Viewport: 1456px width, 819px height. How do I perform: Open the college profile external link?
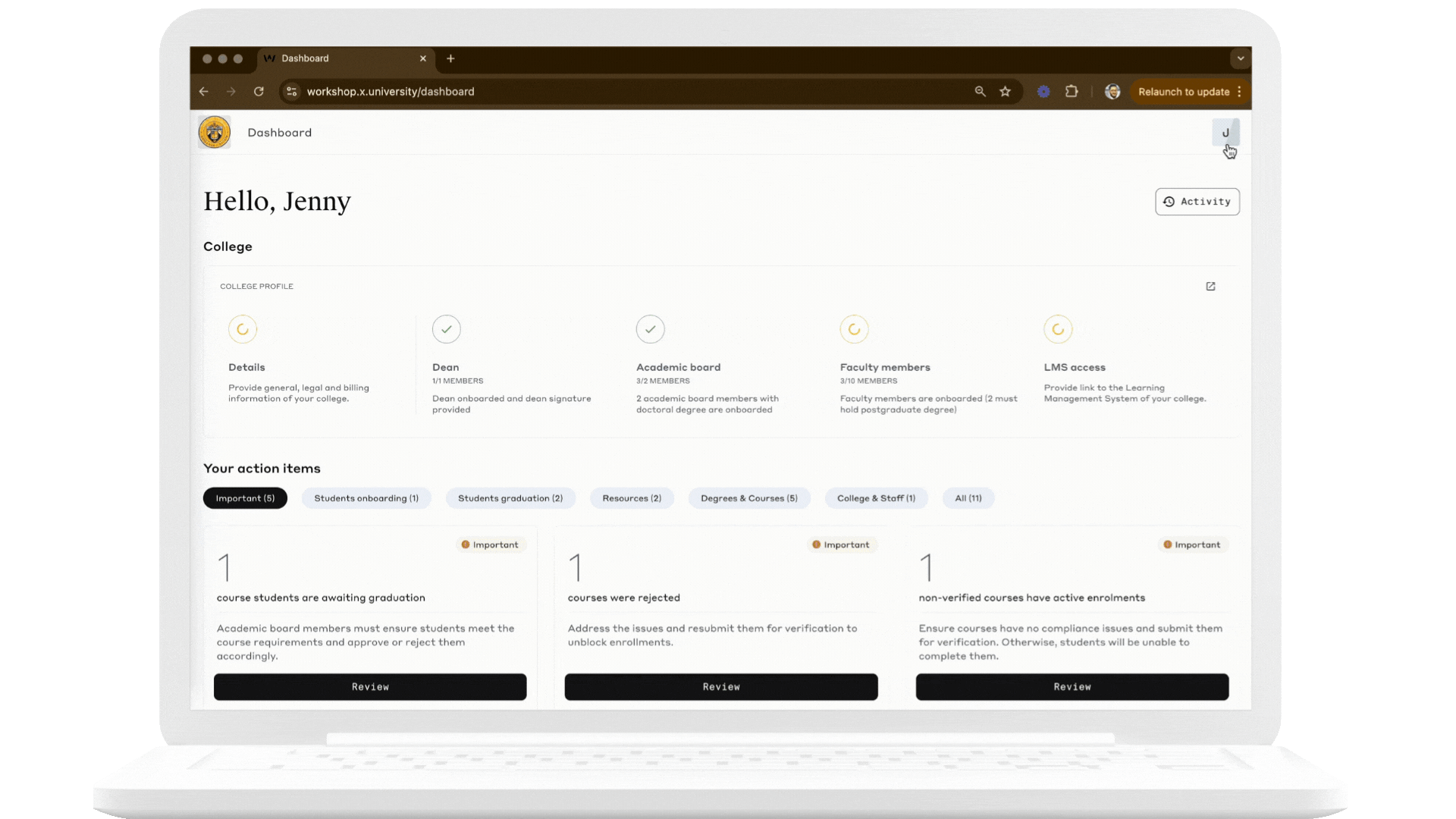coord(1211,286)
